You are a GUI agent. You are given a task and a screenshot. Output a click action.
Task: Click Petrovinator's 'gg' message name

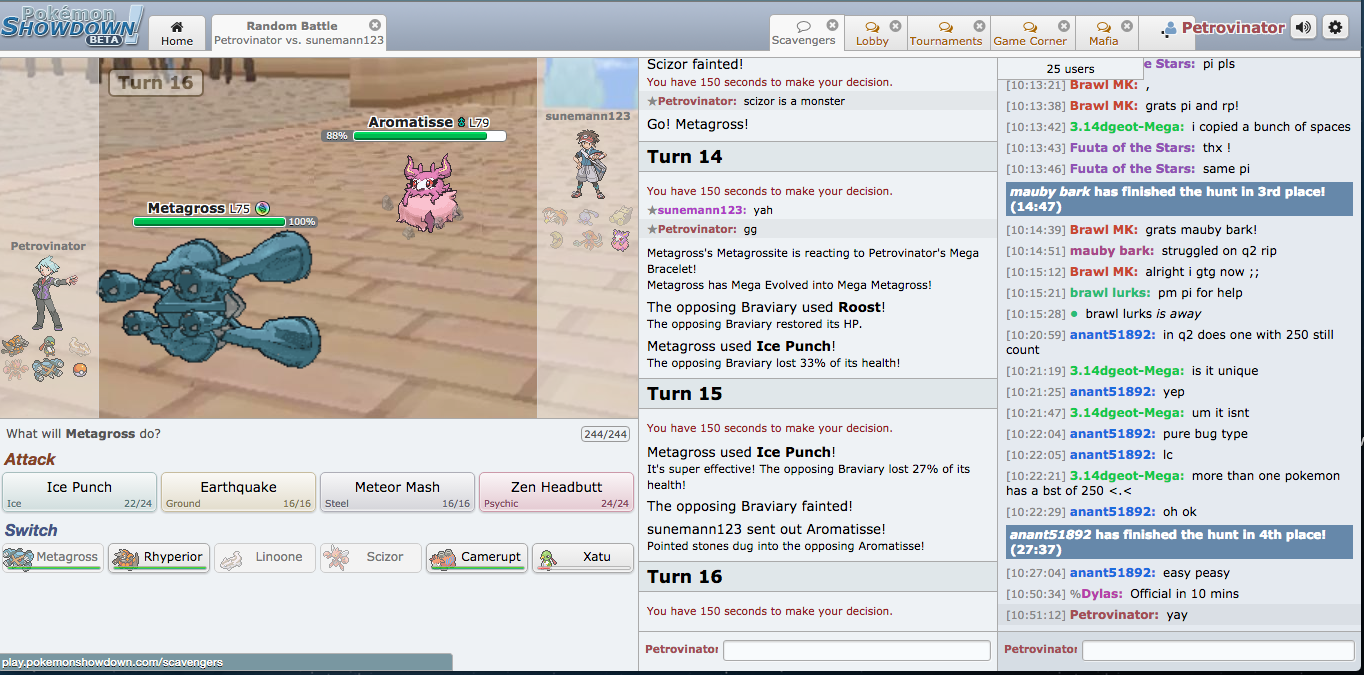pyautogui.click(x=697, y=229)
